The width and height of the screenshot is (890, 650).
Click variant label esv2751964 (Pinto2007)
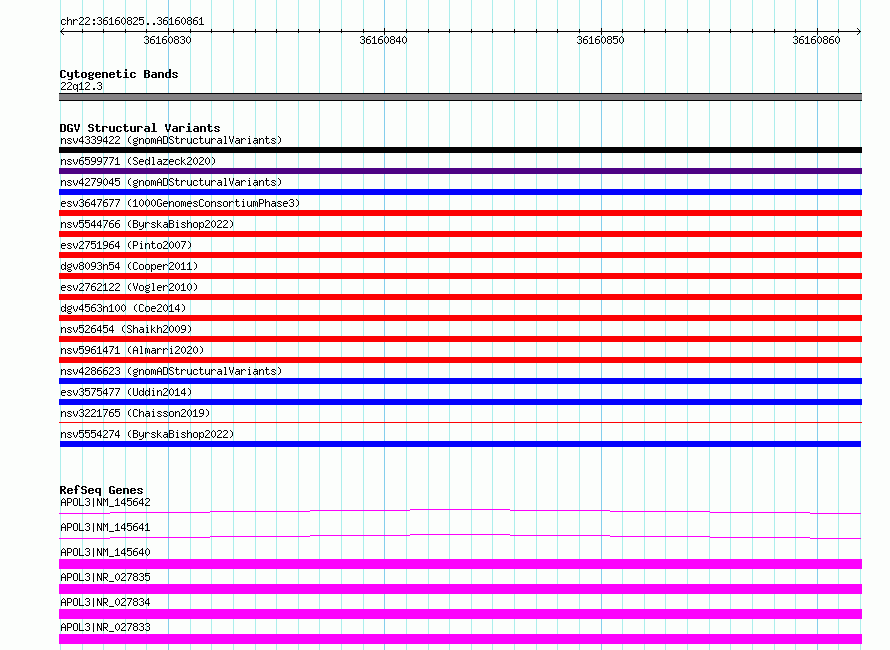point(126,245)
